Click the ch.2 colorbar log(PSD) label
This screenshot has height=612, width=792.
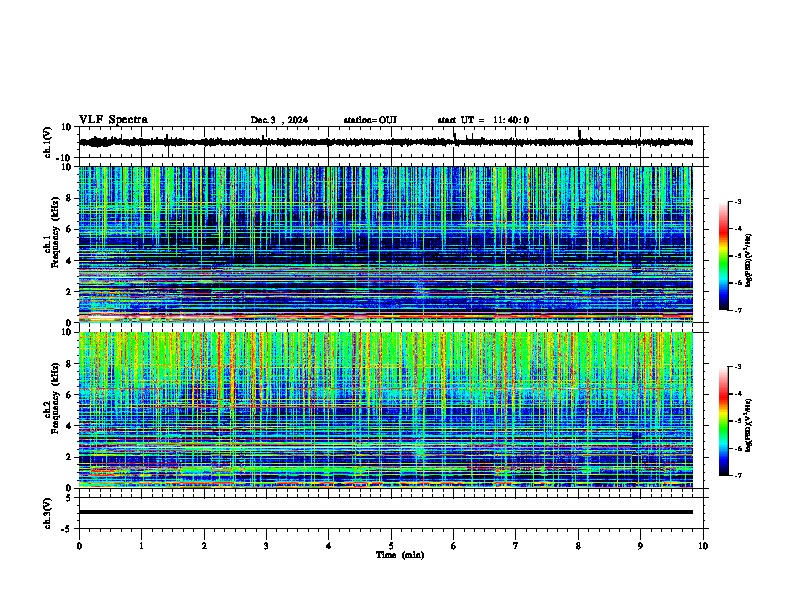(749, 425)
